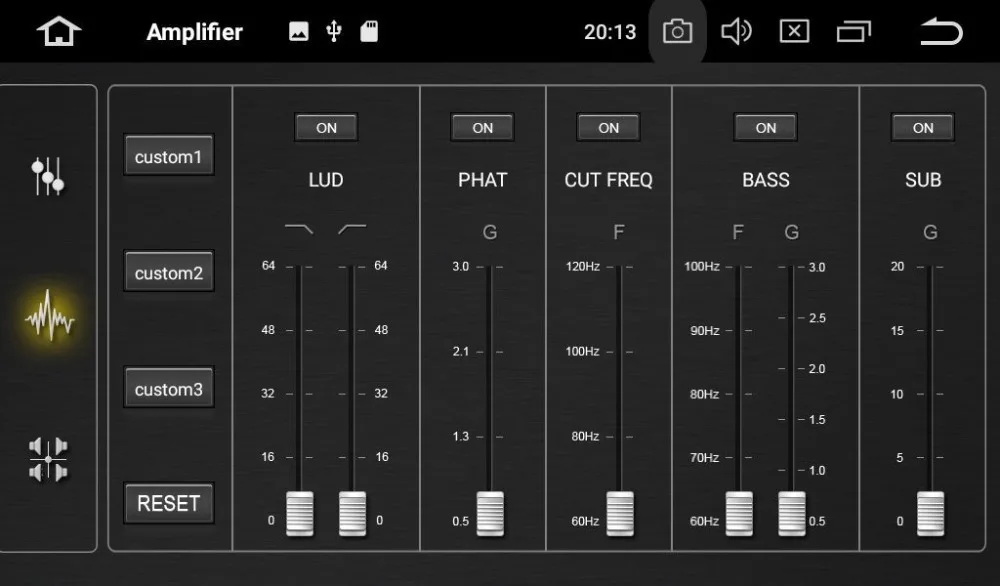Screen dimensions: 1000x586
Task: Click the 90Hz mark on BASS scale
Action: pyautogui.click(x=705, y=330)
